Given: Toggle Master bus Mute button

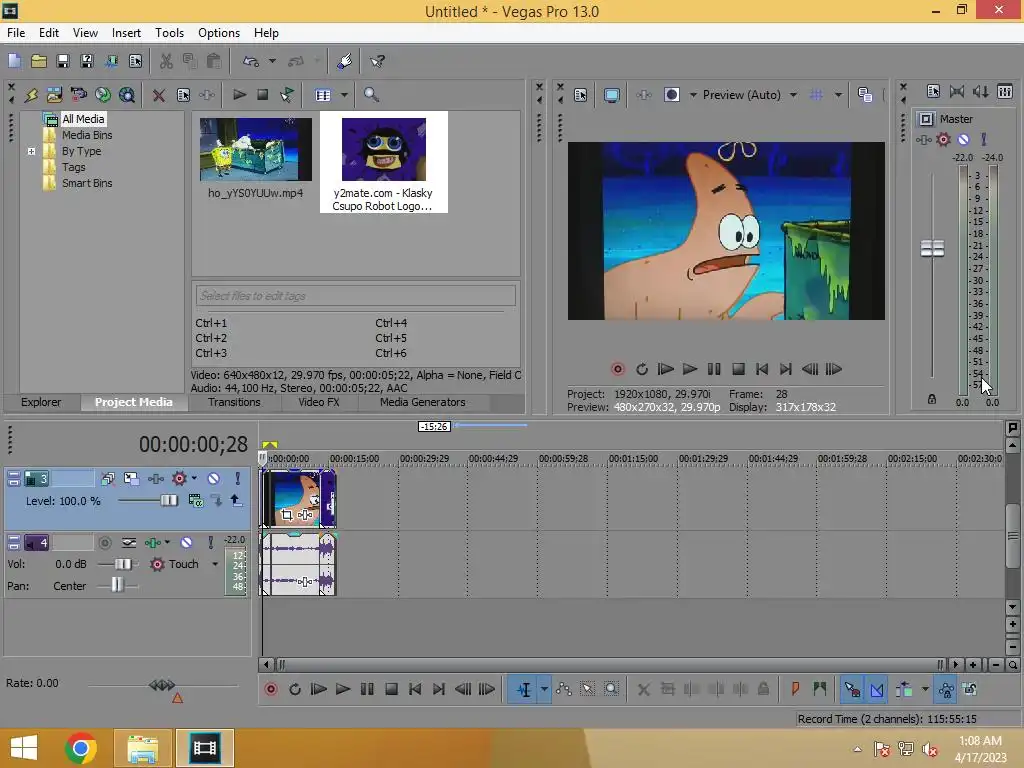Looking at the screenshot, I should 963,139.
